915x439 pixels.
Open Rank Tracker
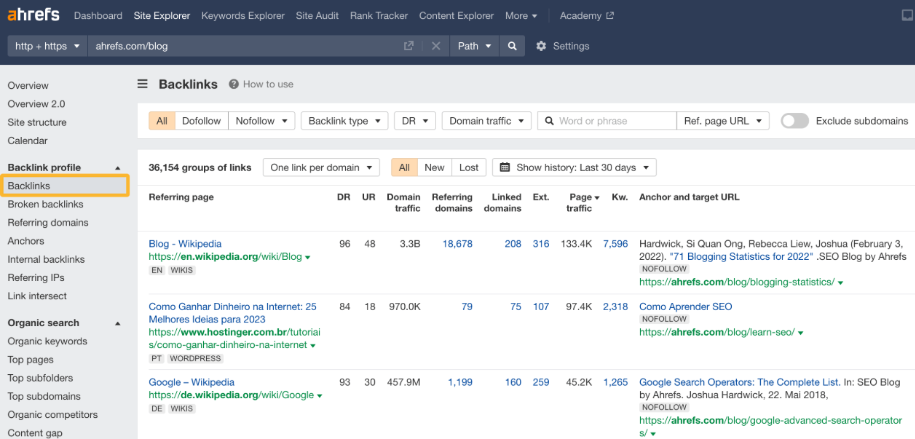coord(379,16)
